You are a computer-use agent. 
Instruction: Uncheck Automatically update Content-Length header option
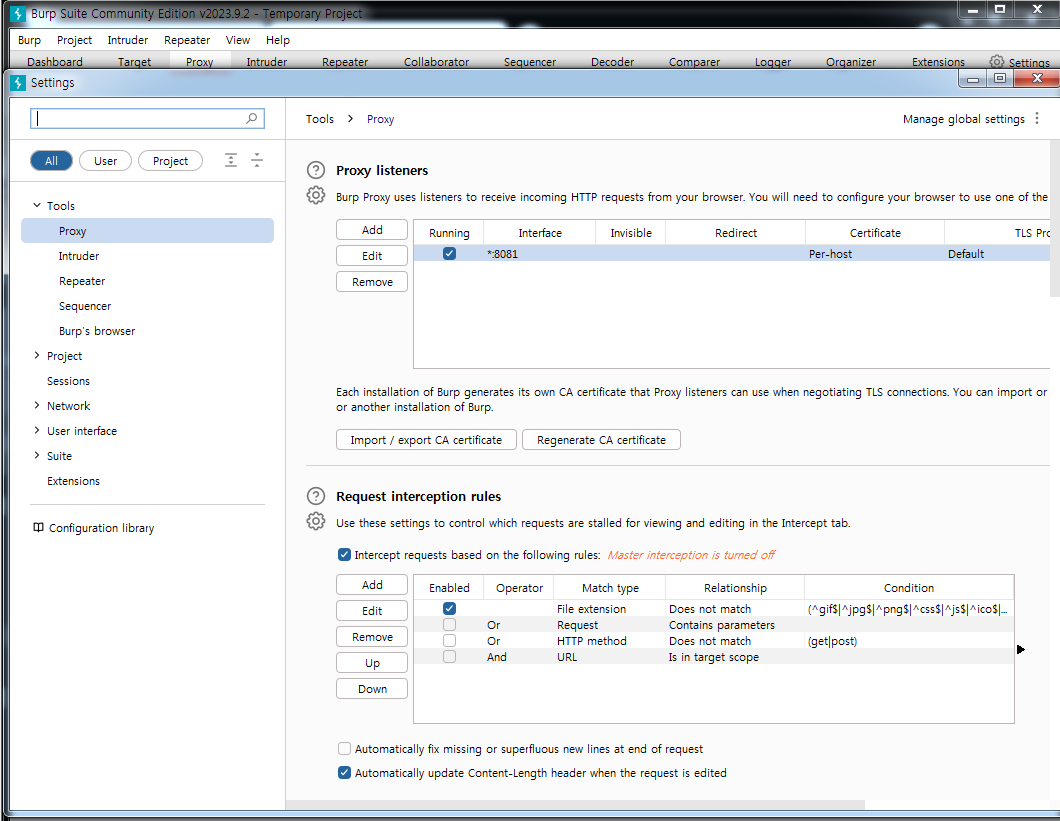coord(344,772)
